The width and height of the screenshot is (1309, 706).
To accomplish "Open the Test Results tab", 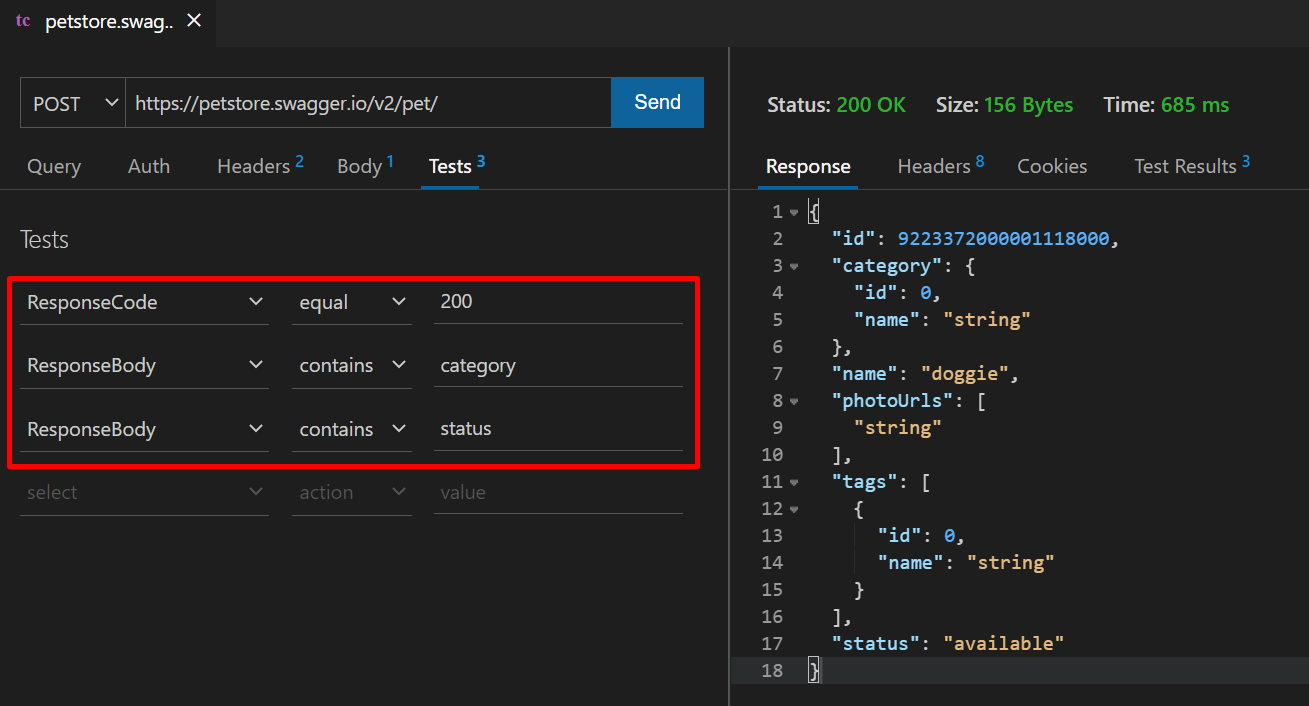I will click(x=1192, y=166).
